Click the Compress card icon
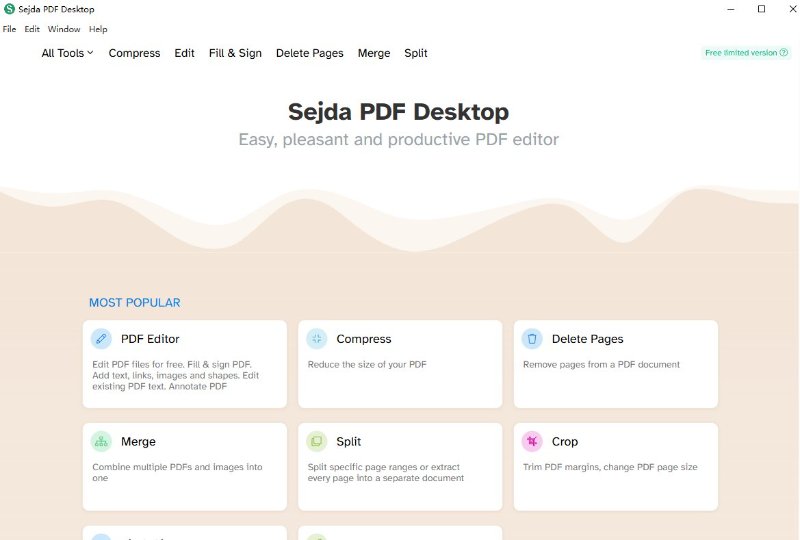800x540 pixels. point(316,339)
